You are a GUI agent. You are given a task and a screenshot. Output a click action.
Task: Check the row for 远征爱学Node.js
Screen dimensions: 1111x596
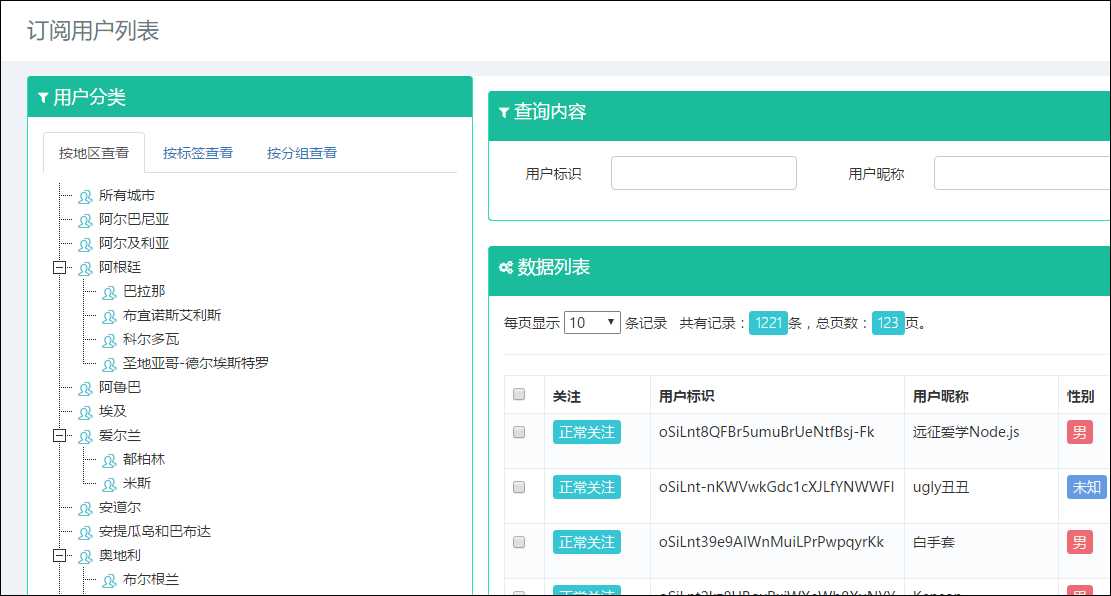tap(519, 432)
